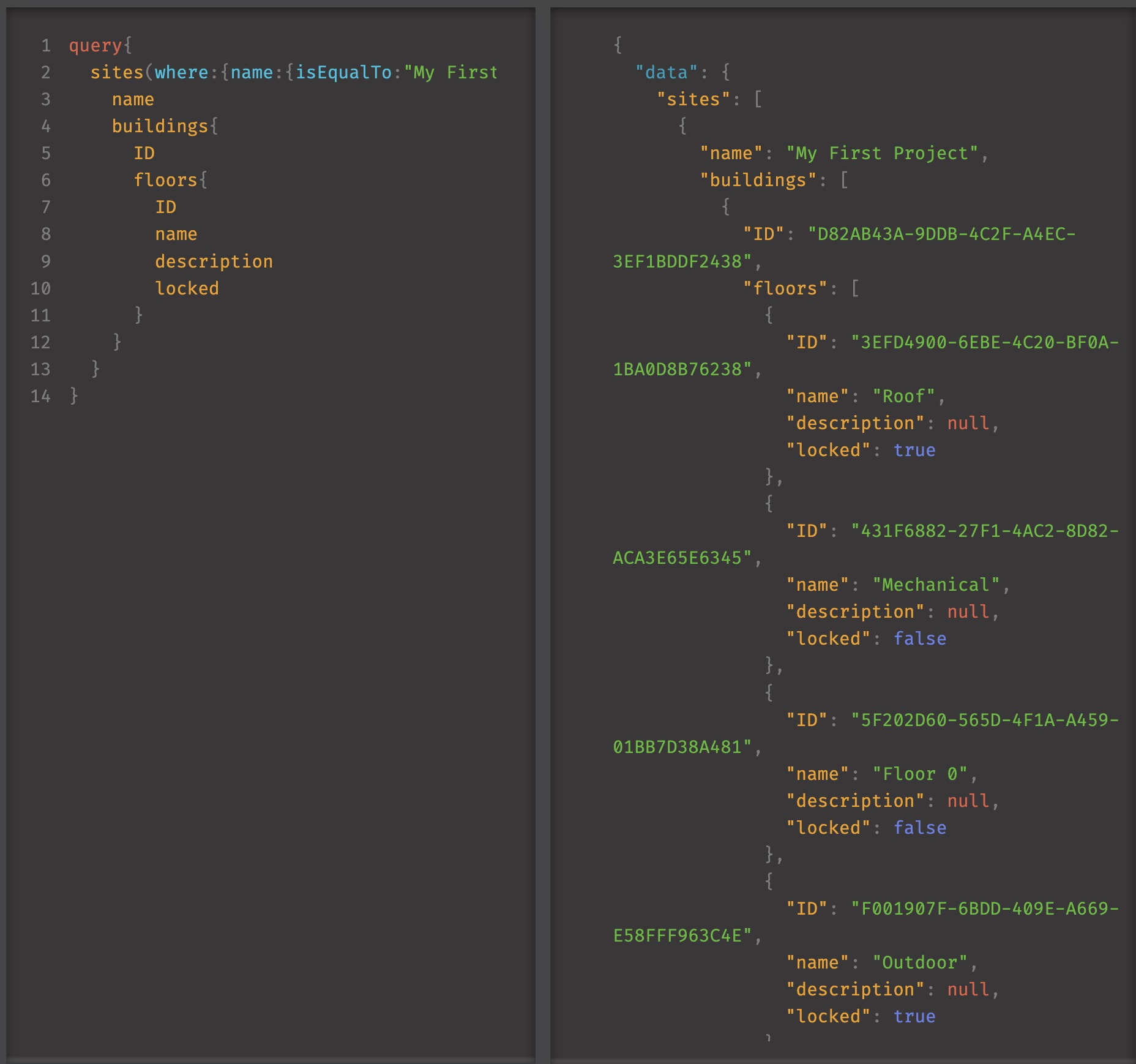Click null description value under Roof
The image size is (1136, 1064).
[968, 423]
